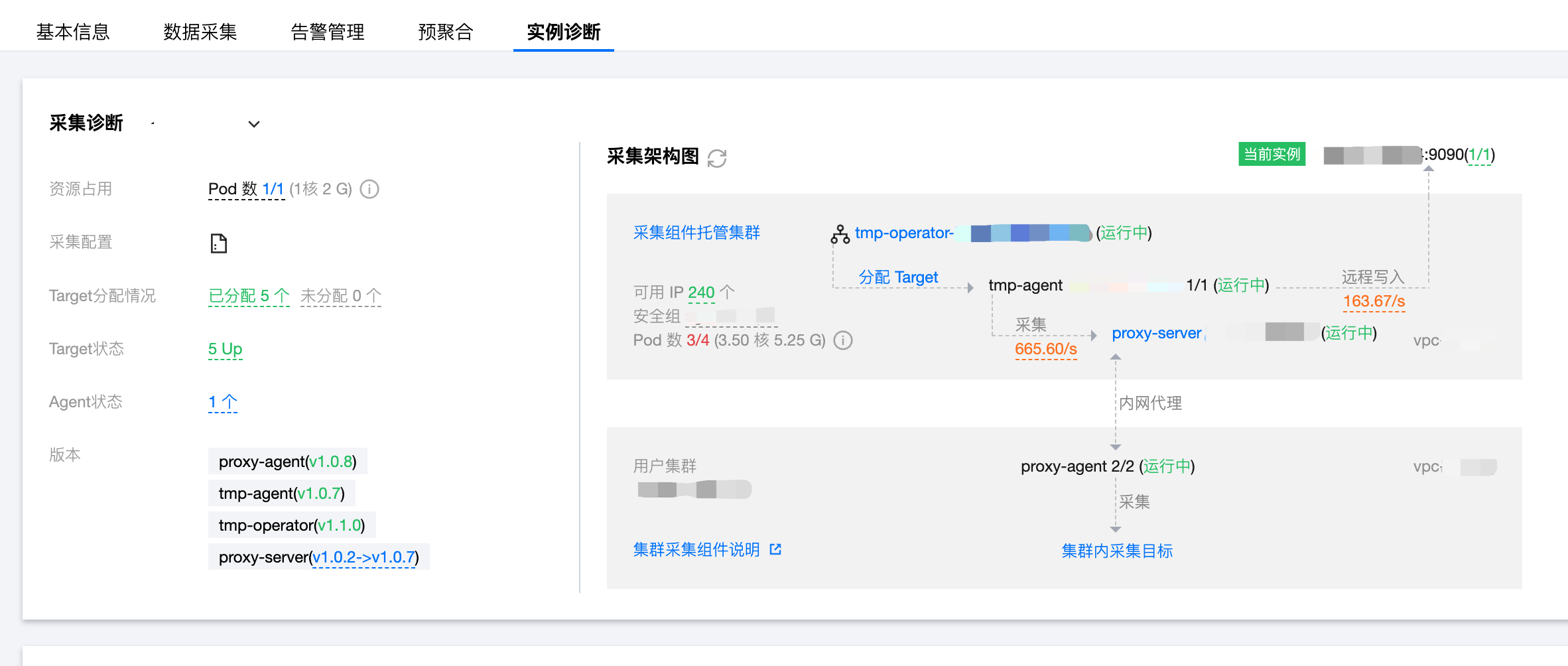Open the tmp-operator link
Image resolution: width=1568 pixels, height=666 pixels.
pyautogui.click(x=903, y=233)
